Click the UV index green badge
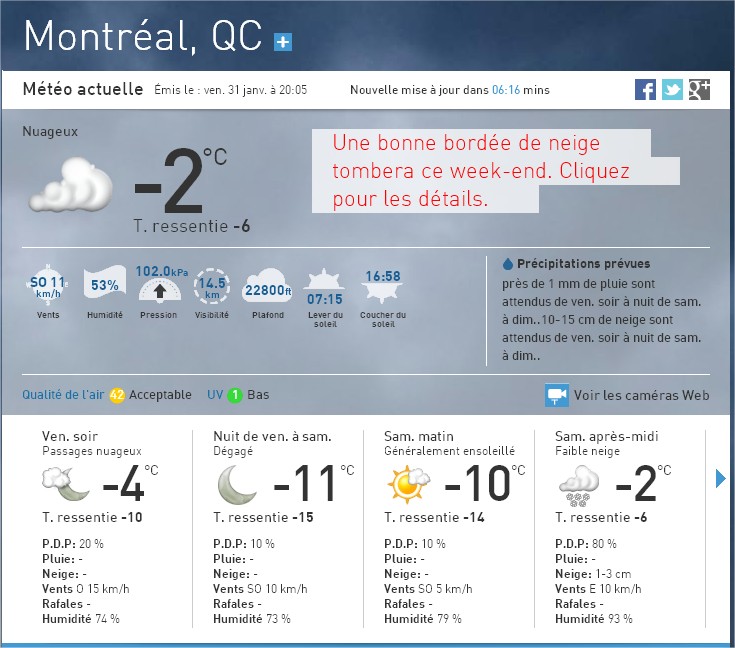Screen dimensions: 735x648 click(234, 395)
